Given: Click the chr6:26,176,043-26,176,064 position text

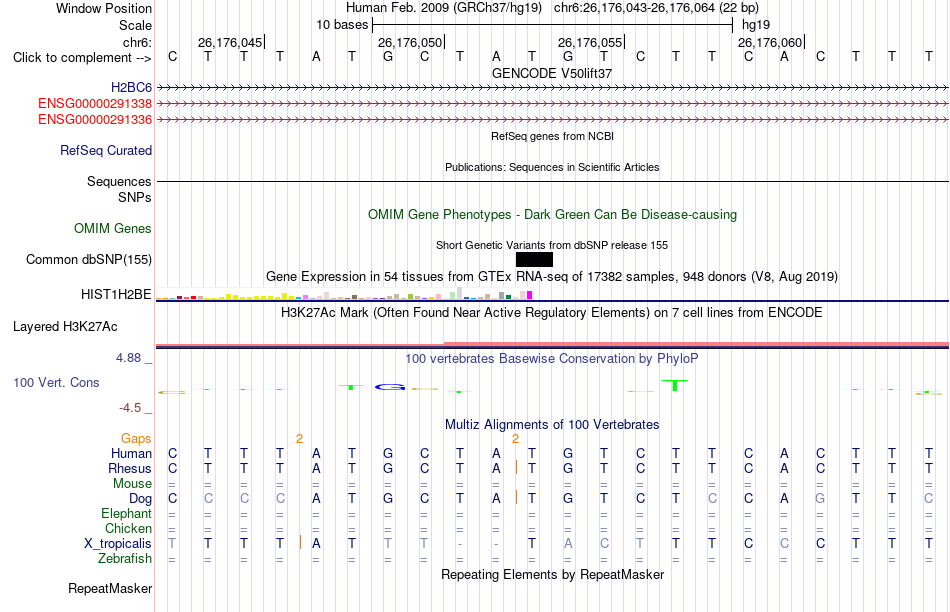Looking at the screenshot, I should click(x=656, y=8).
